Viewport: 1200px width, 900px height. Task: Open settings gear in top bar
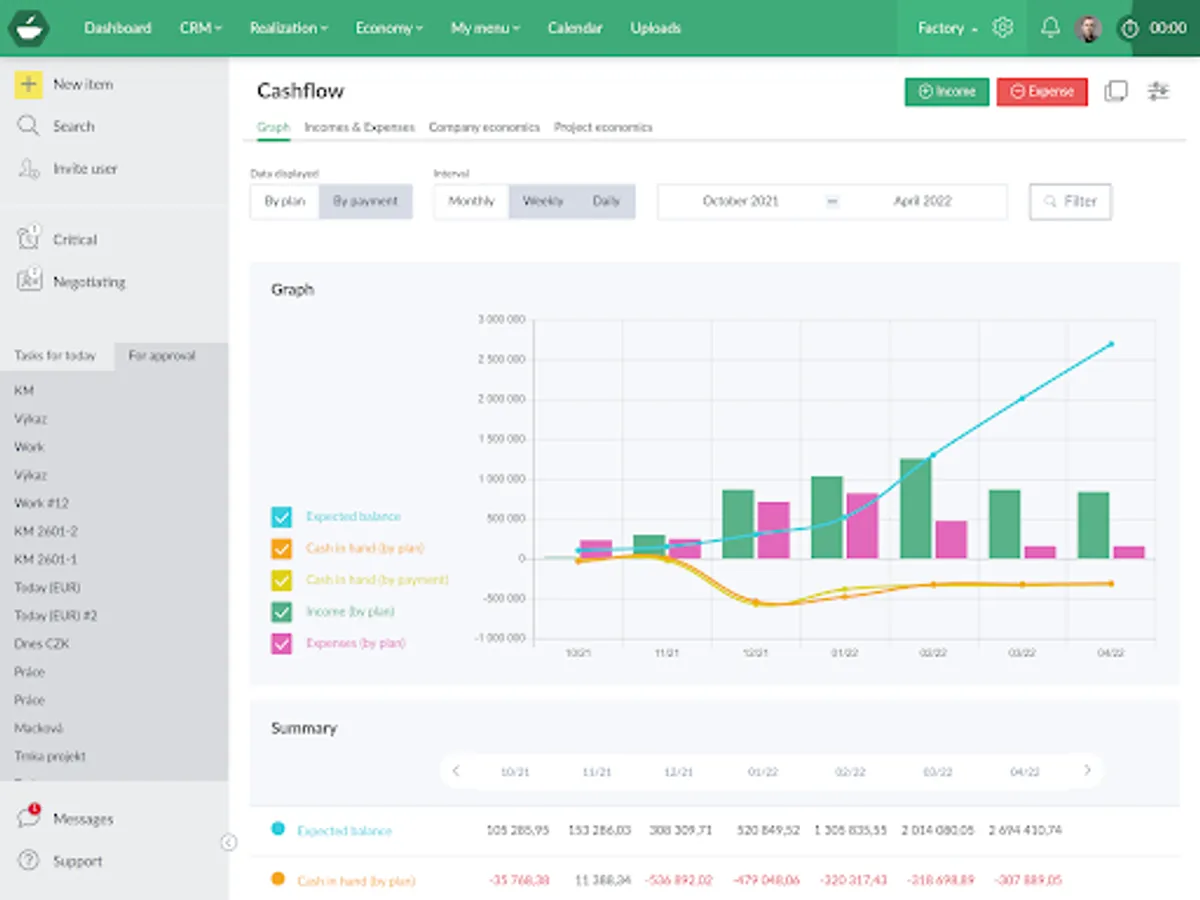point(1003,28)
